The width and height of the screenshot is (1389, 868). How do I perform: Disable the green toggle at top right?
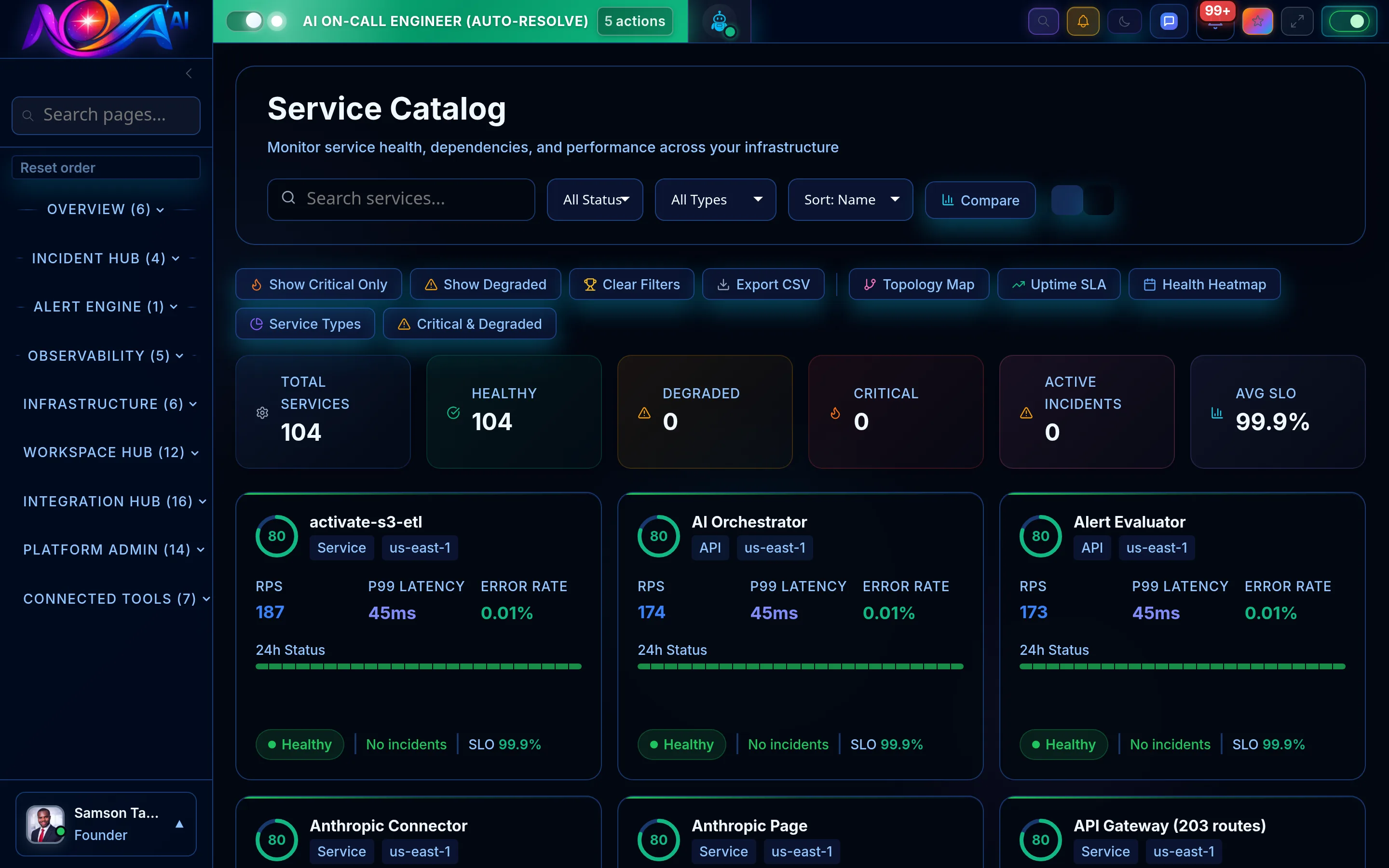click(x=1350, y=21)
